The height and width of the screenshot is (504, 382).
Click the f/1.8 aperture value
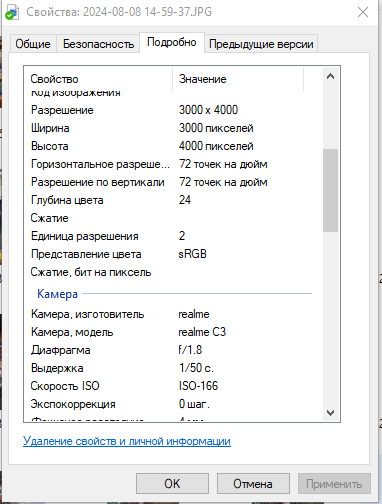click(x=190, y=350)
